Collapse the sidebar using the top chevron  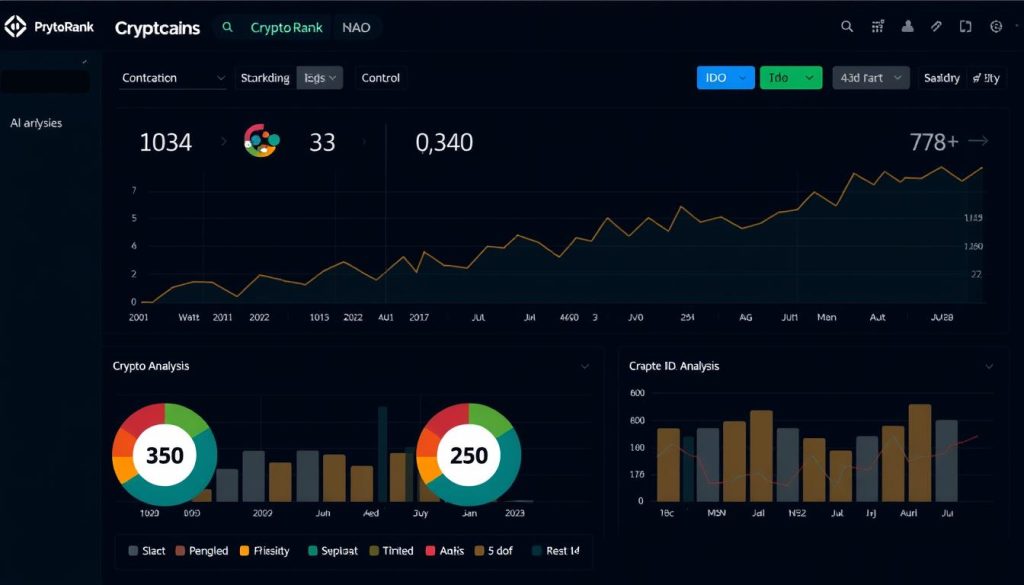tap(84, 61)
